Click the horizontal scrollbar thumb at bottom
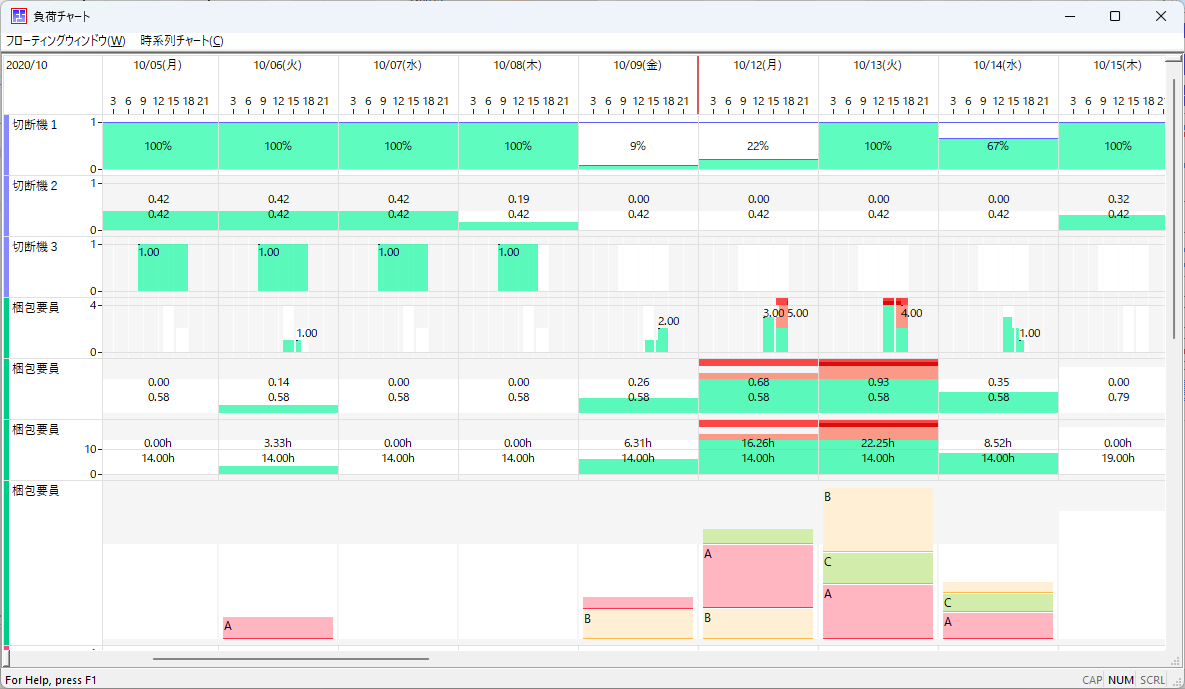 tap(291, 659)
